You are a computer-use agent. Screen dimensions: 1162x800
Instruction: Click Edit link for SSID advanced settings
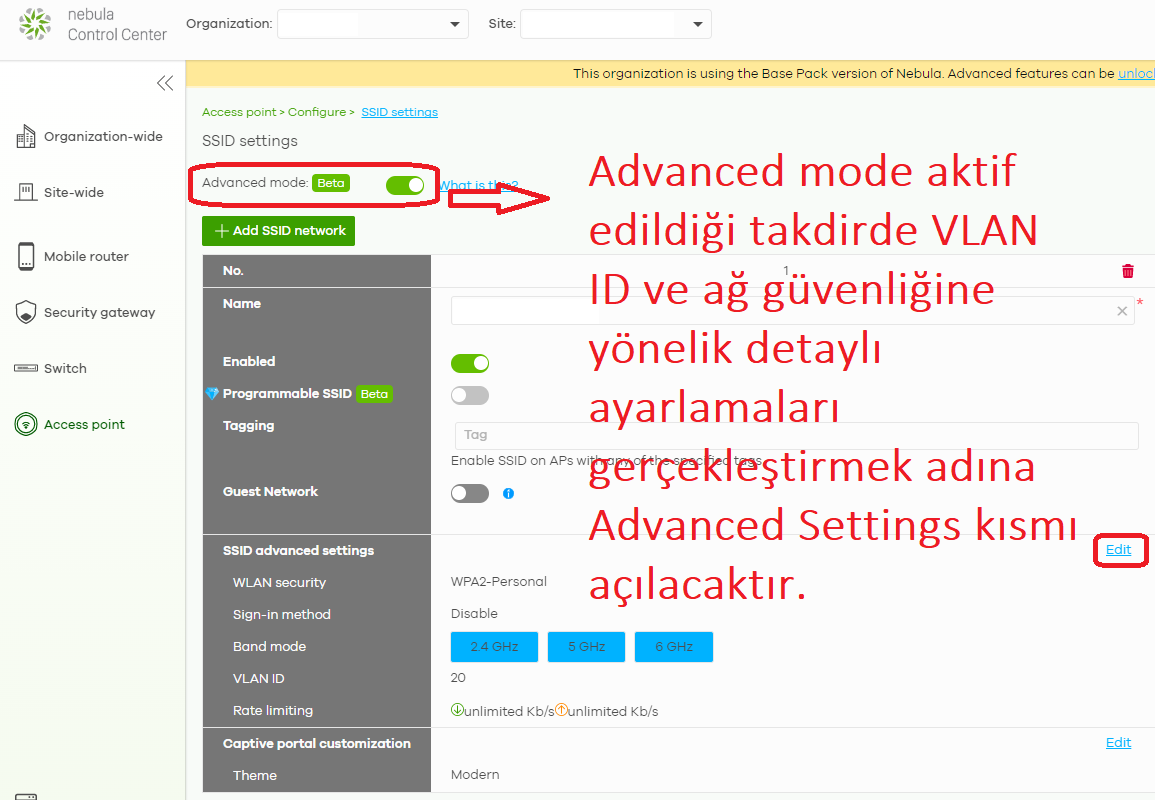pyautogui.click(x=1118, y=550)
